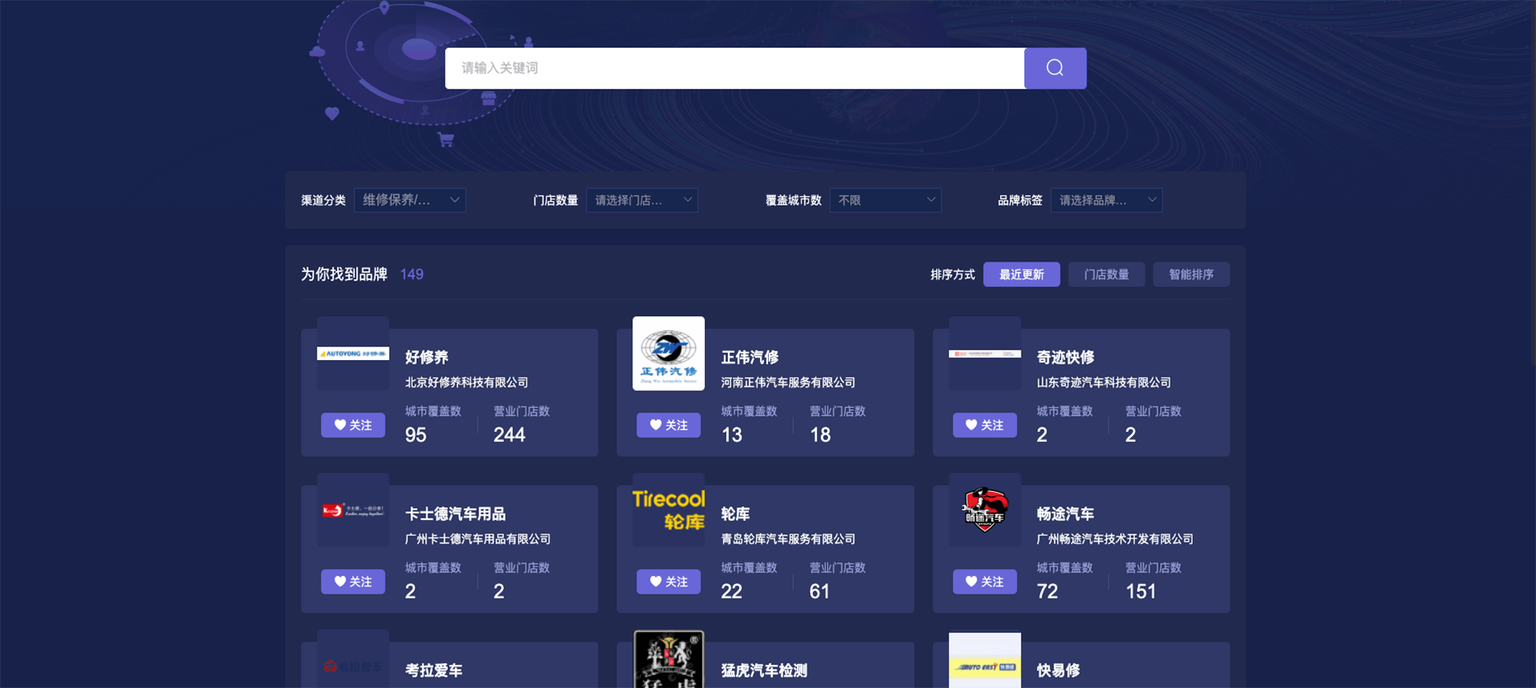Click the magnifier search button

coord(1055,68)
